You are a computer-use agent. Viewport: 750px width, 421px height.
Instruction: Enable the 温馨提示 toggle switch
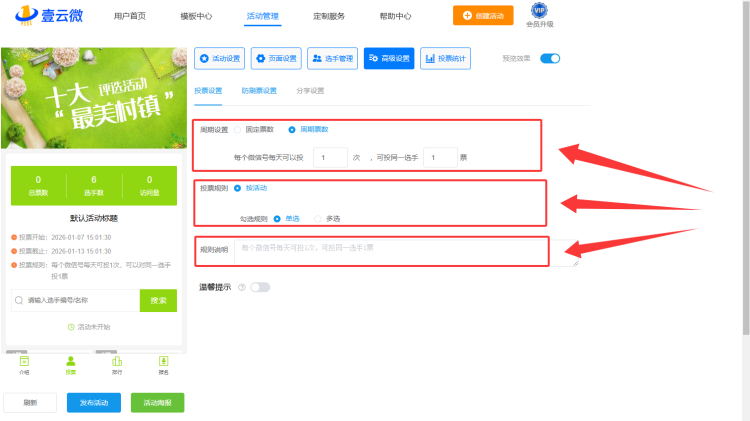pos(260,287)
